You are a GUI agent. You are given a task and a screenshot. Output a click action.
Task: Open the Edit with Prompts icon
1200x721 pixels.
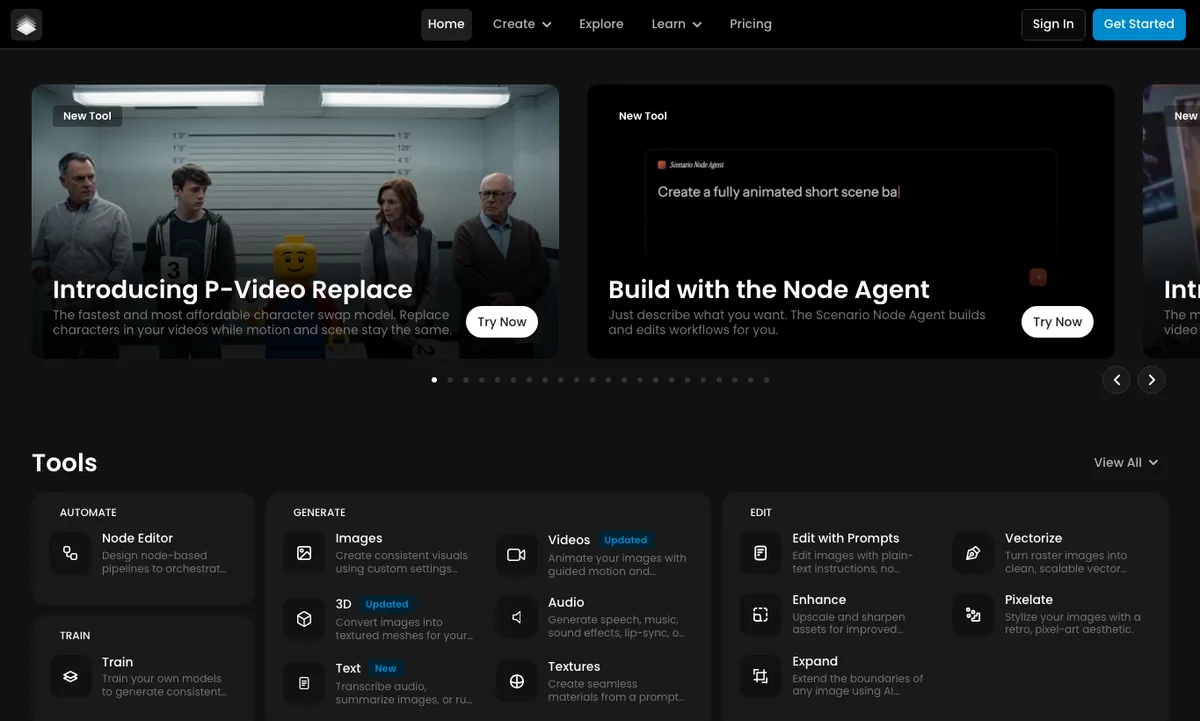coord(761,553)
